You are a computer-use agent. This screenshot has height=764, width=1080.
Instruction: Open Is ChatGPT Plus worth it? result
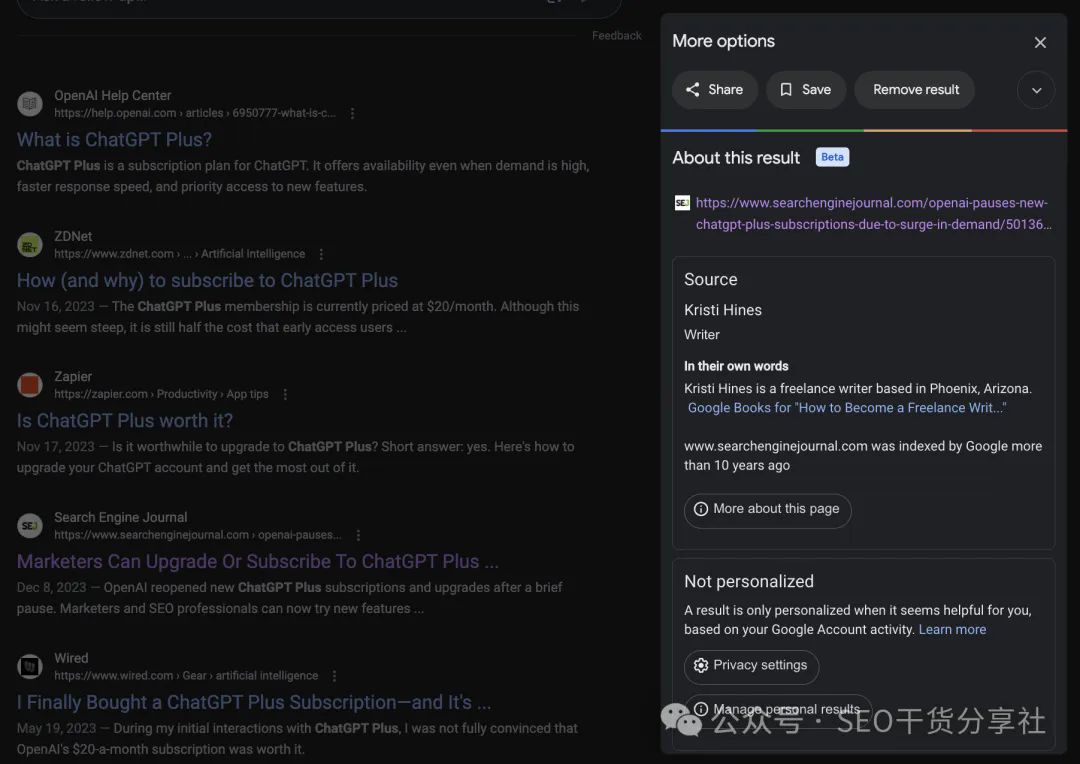tap(125, 421)
